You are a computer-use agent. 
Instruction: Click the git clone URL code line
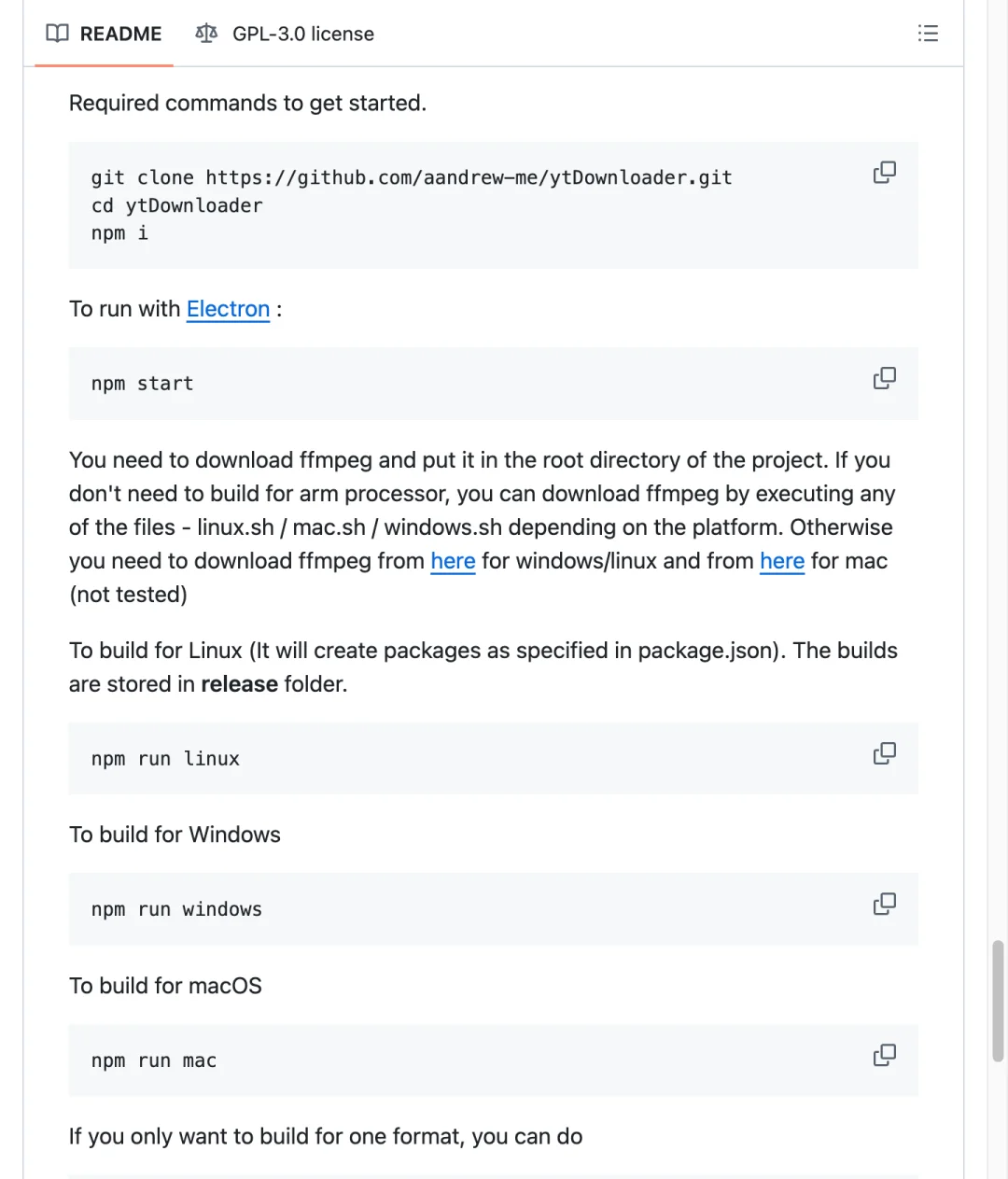pos(411,177)
